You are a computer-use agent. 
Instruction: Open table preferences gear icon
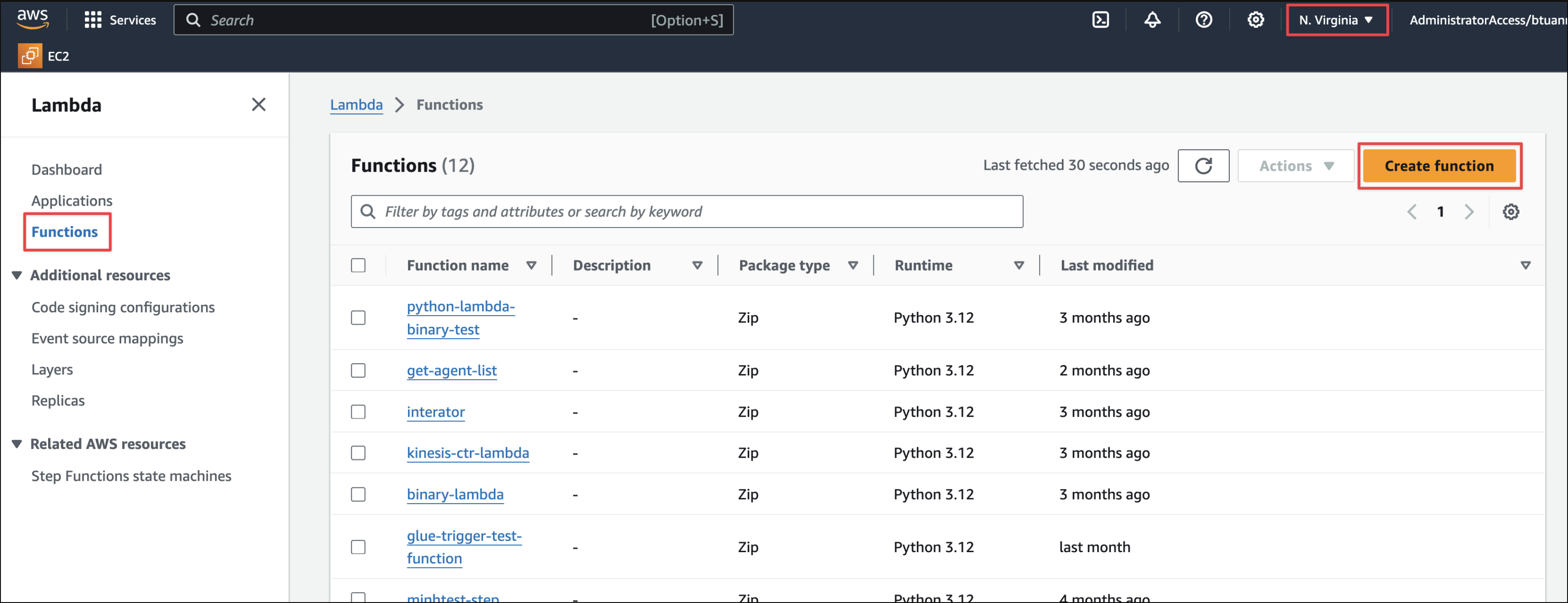1510,212
